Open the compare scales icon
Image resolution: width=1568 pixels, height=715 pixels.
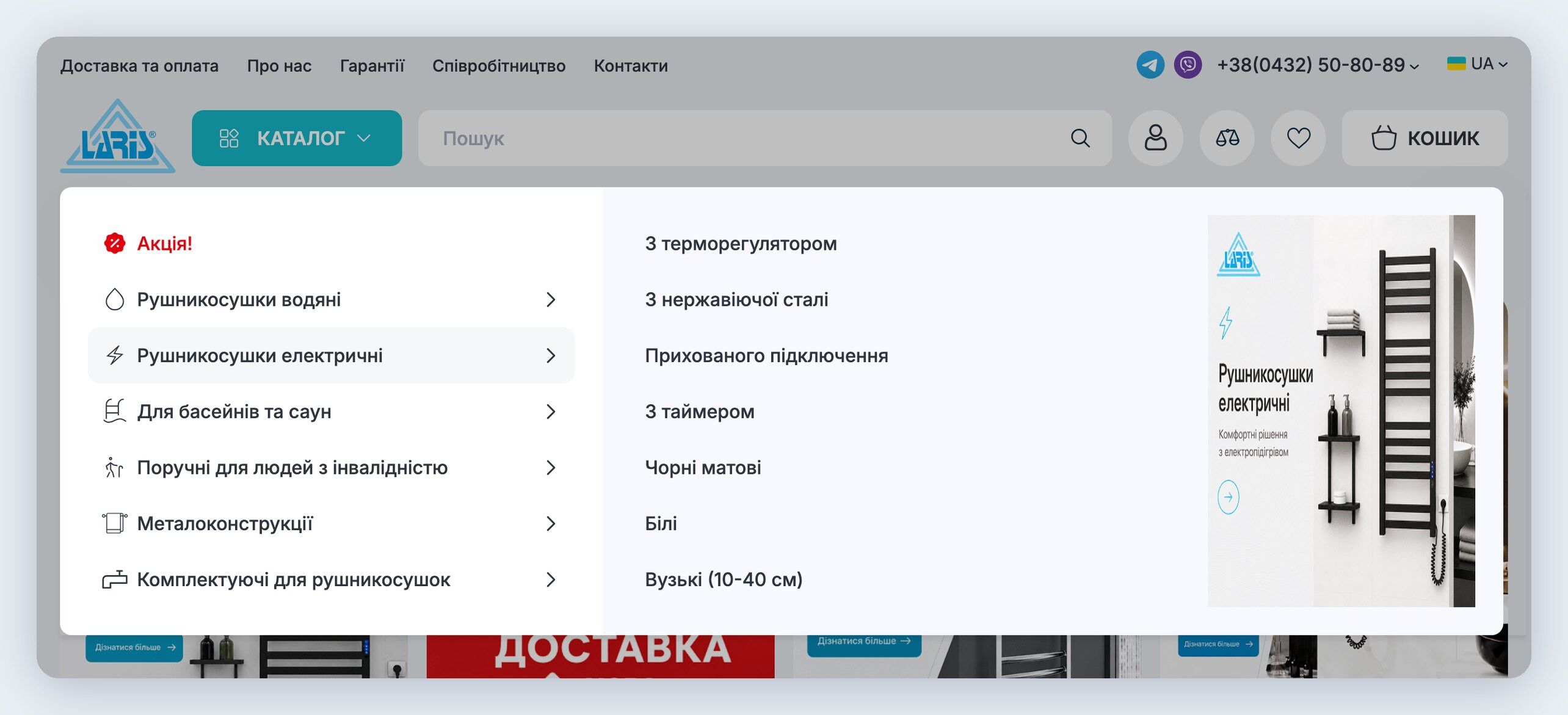1227,138
